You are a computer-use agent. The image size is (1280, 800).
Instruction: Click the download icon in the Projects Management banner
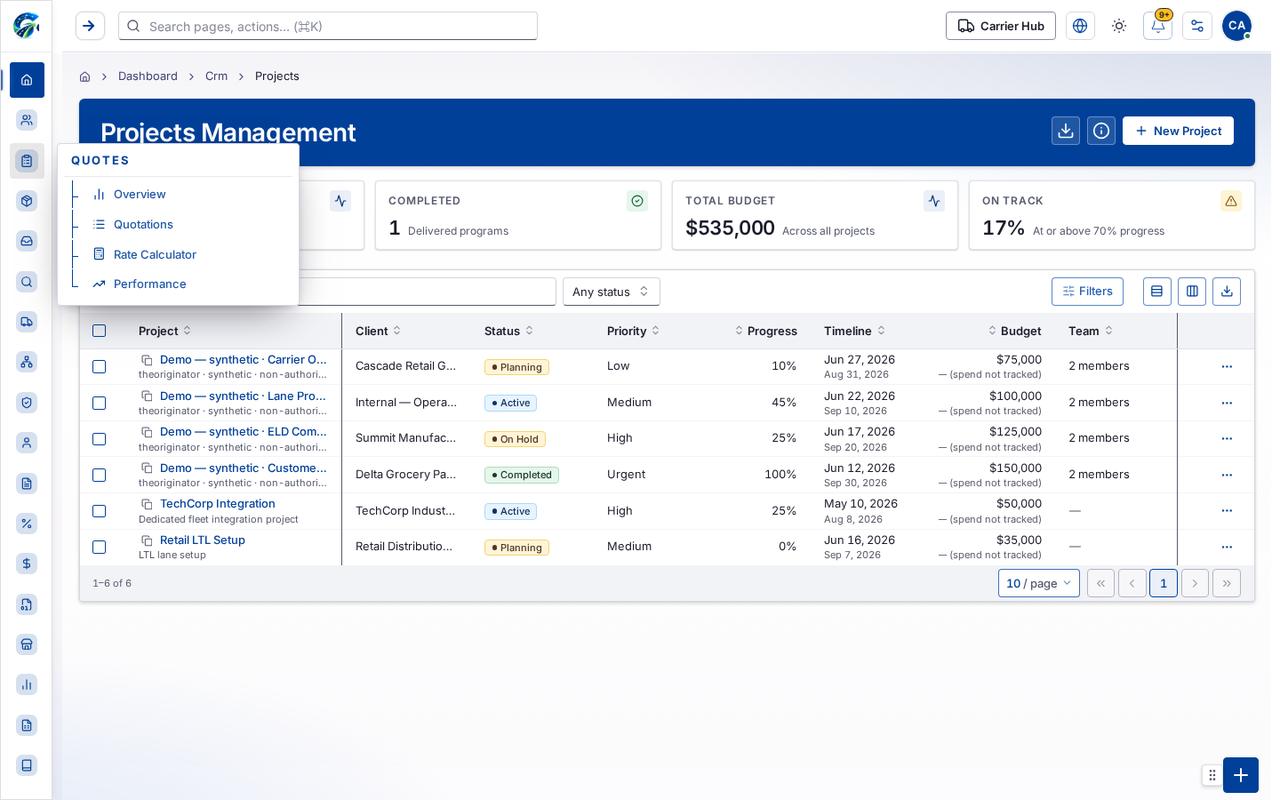[1066, 131]
